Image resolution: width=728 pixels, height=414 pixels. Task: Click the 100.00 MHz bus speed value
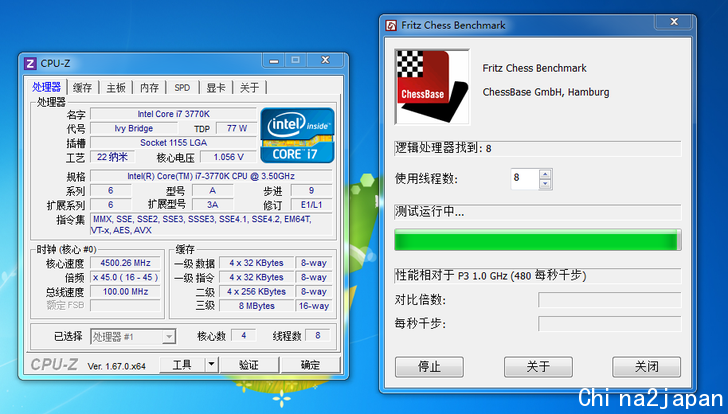pos(125,291)
